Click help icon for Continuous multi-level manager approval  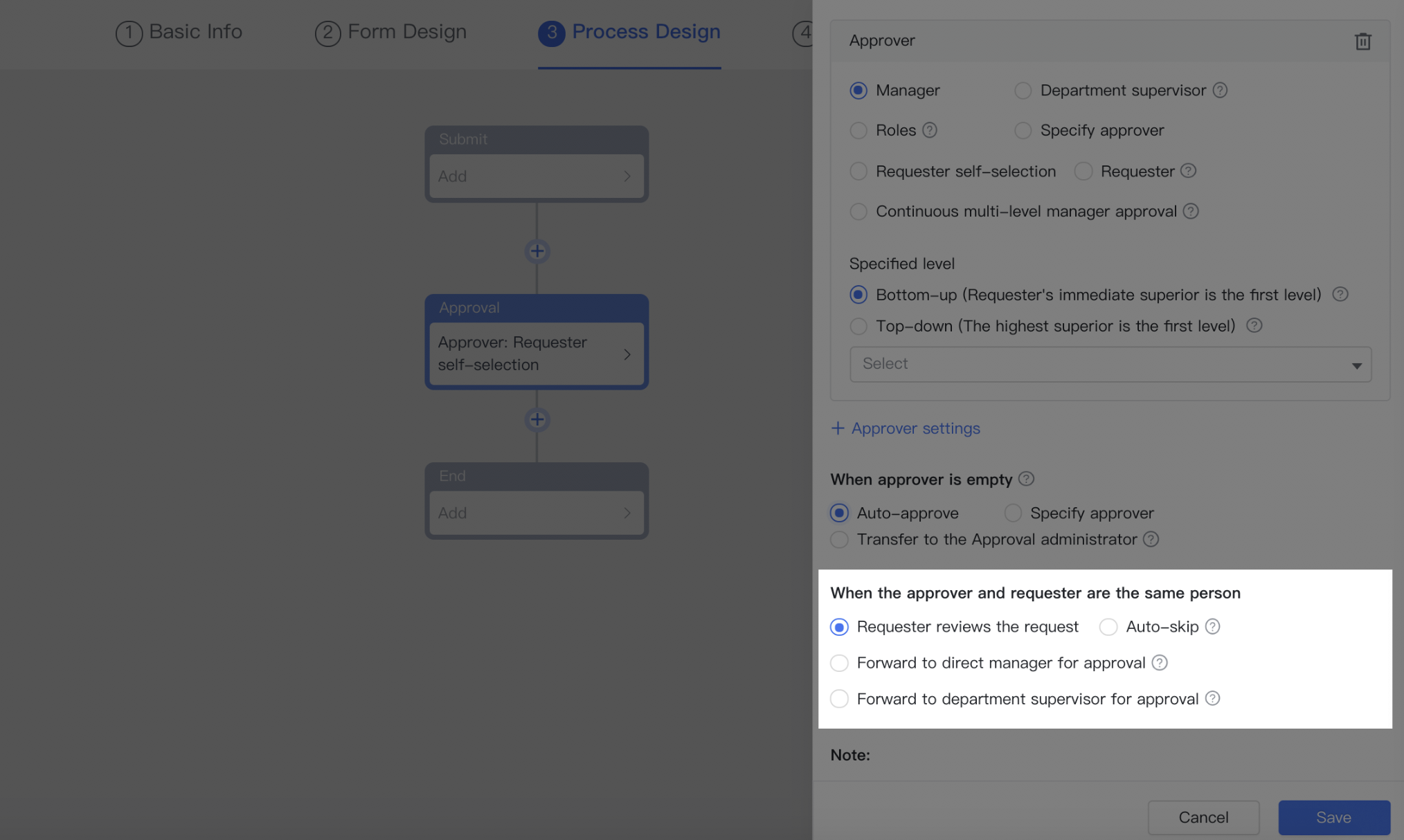pos(1191,212)
